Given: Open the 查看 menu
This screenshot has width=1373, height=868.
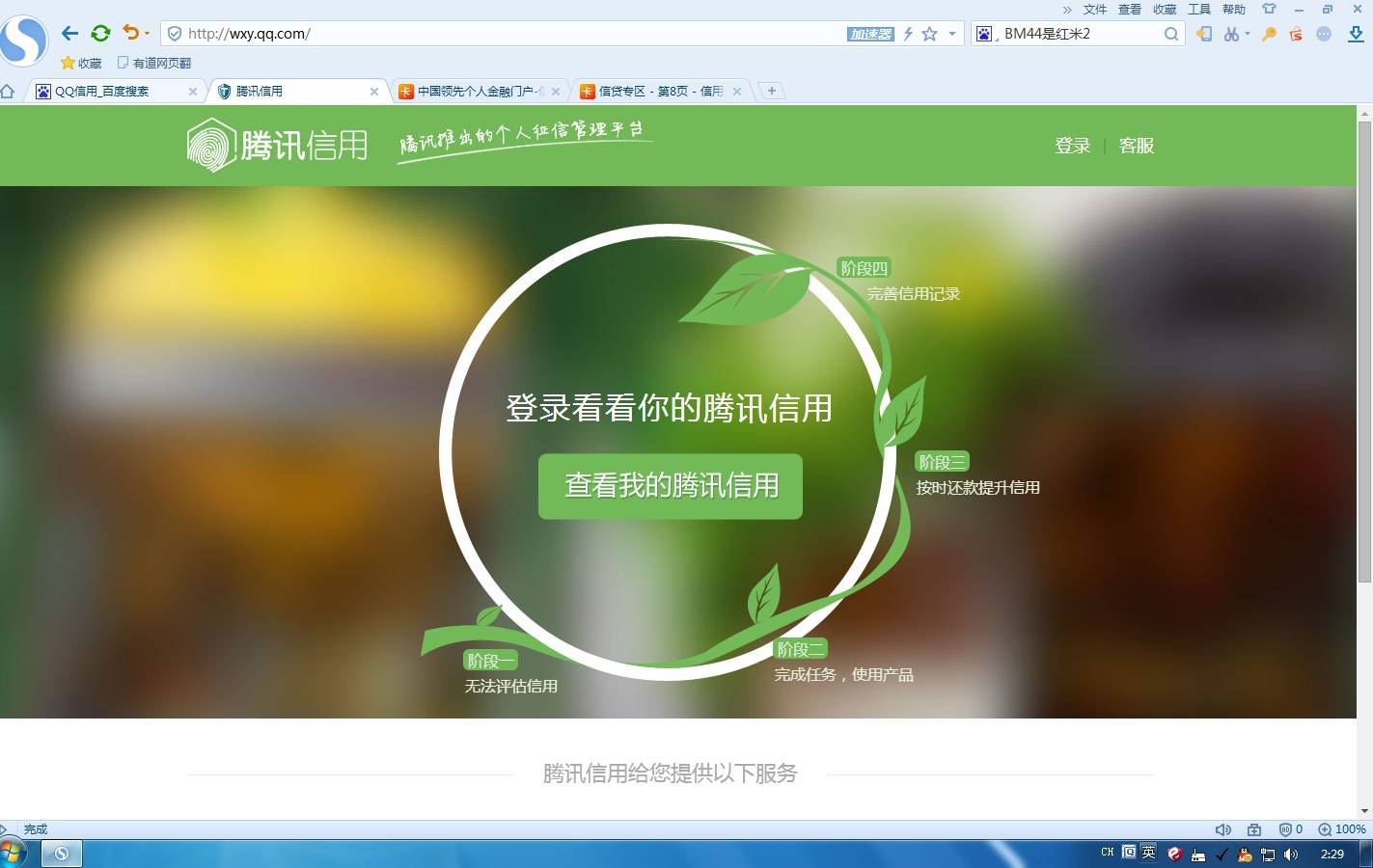Looking at the screenshot, I should tap(1130, 10).
